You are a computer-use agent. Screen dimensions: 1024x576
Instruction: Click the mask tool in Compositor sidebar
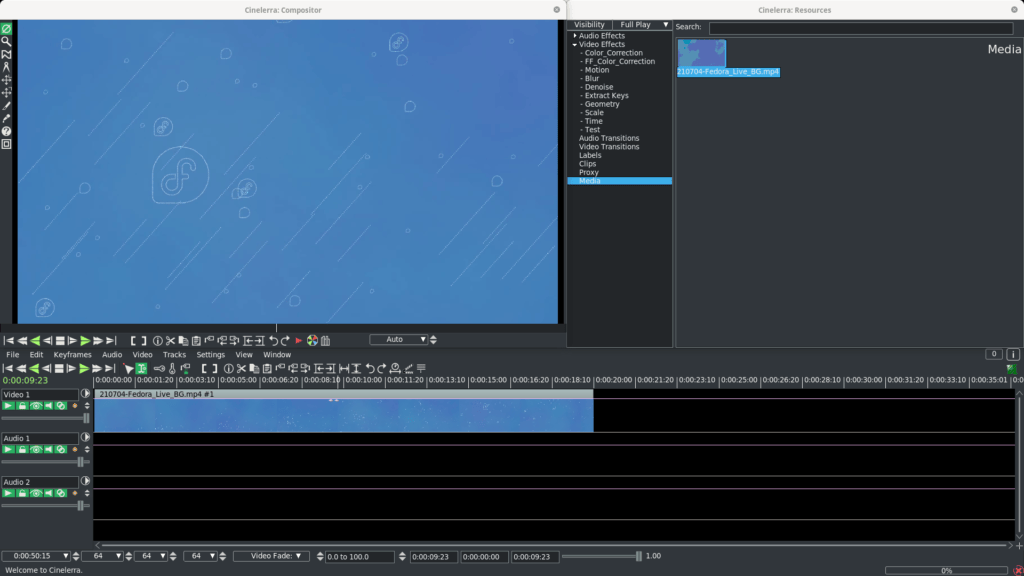pyautogui.click(x=6, y=54)
